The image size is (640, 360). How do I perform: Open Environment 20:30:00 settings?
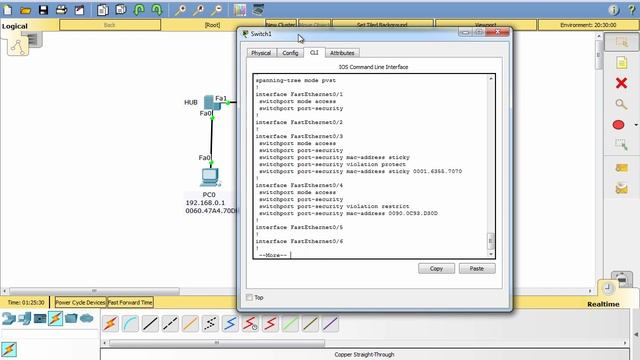588,25
